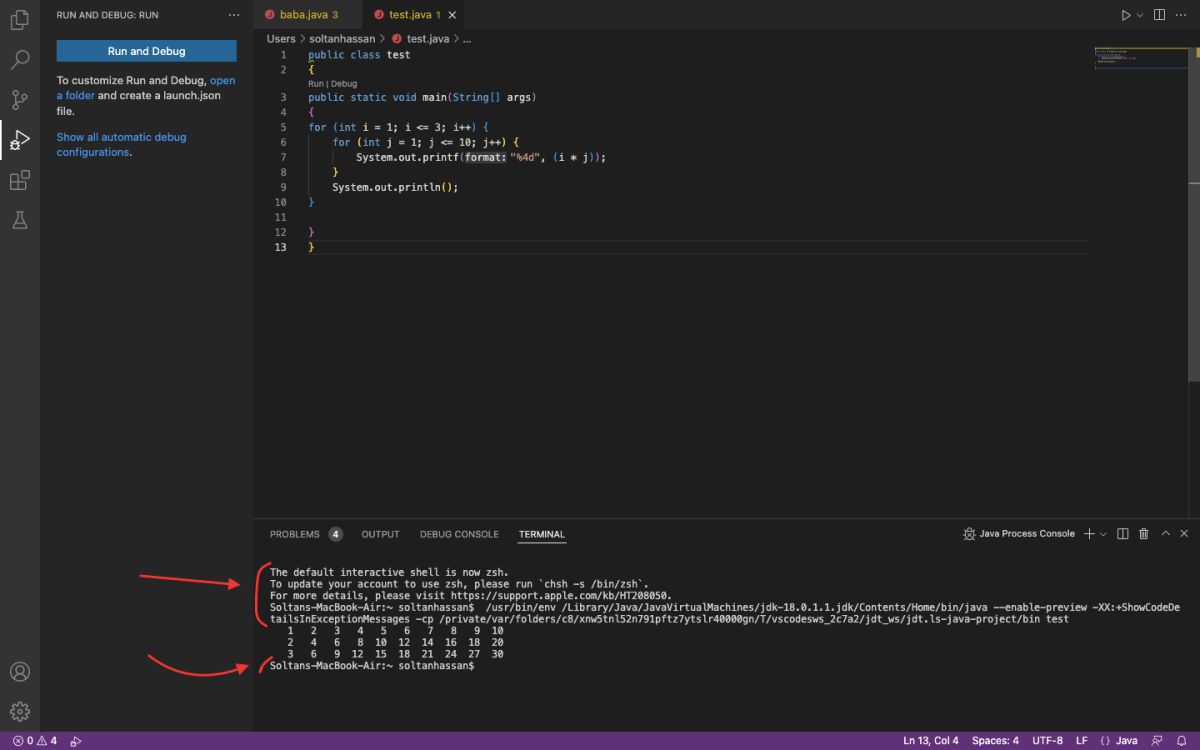Screen dimensions: 1200x750
Task: Click 'Show all automatic debug configurations' link
Action: point(121,145)
